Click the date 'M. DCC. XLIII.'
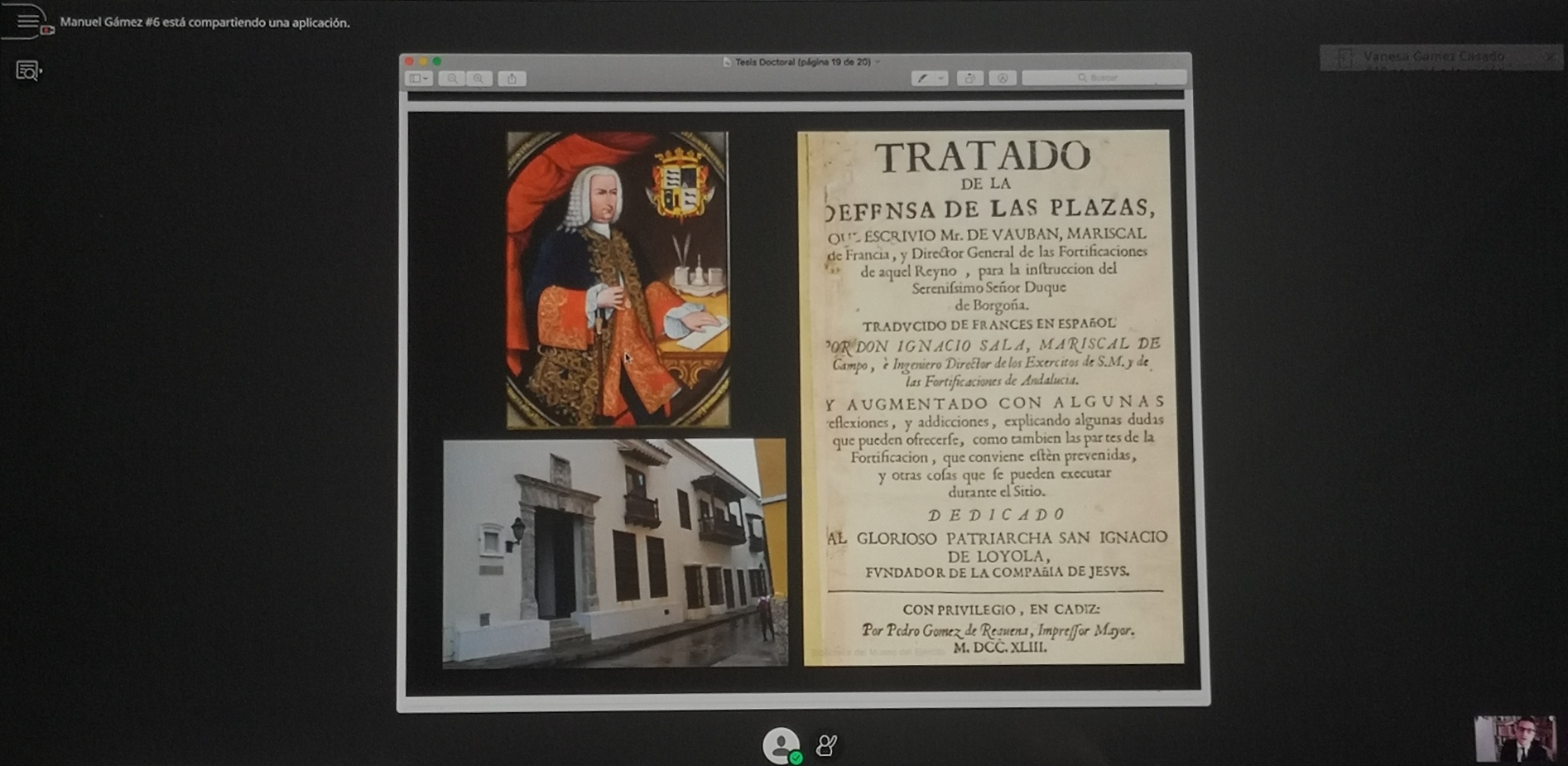 click(1000, 648)
